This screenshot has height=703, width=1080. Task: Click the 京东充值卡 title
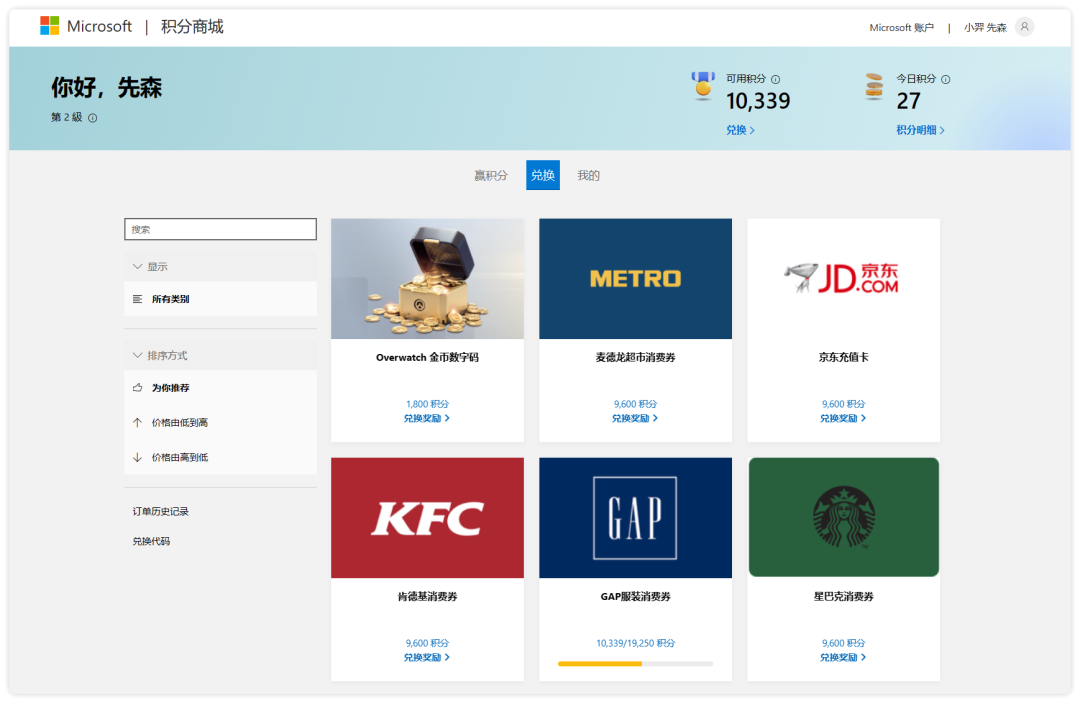[843, 357]
